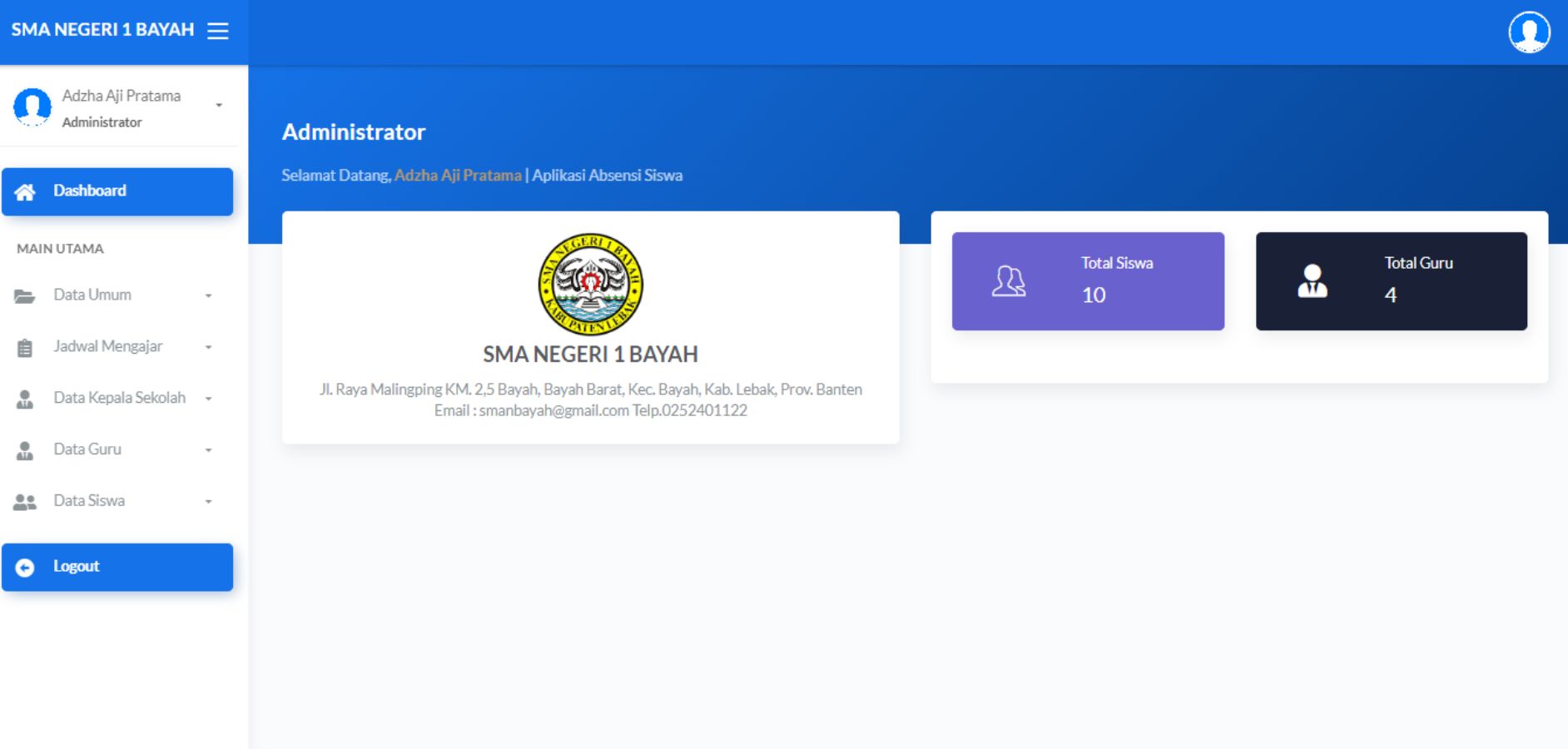Click the Data Guru person icon

[25, 450]
